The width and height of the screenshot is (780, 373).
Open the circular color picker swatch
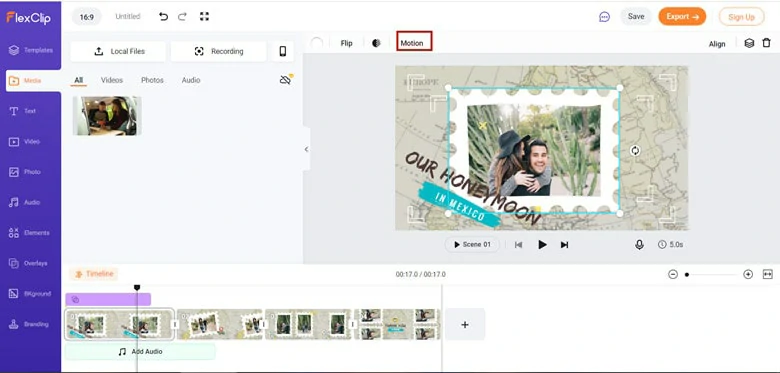[x=316, y=43]
